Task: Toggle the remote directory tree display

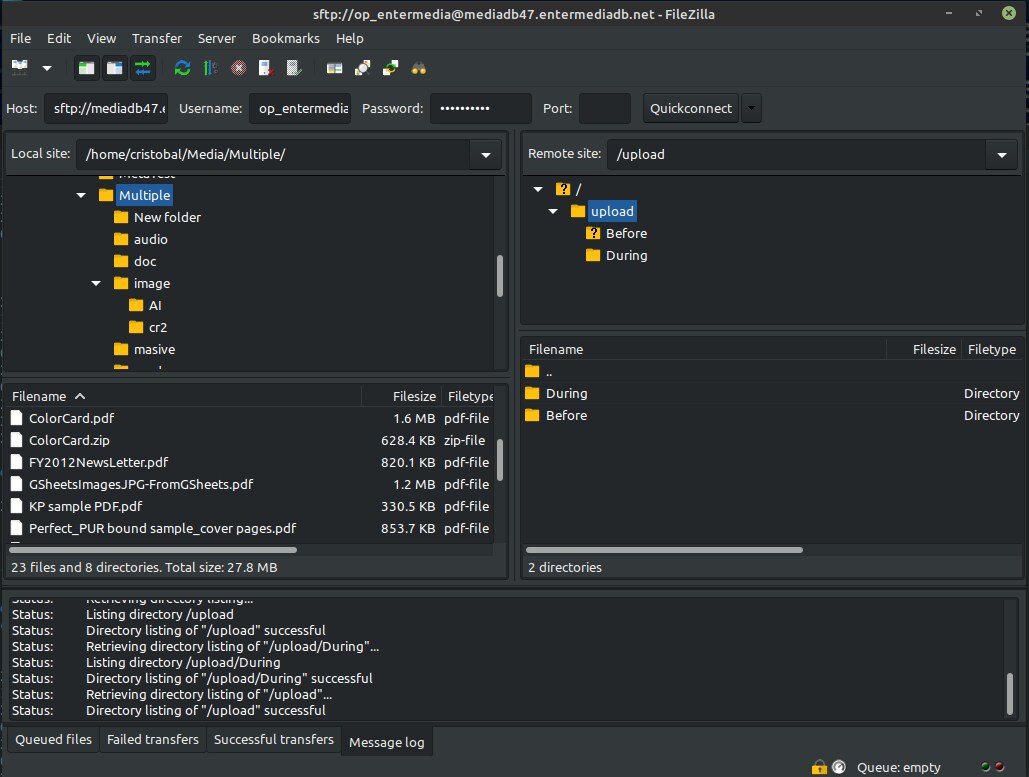Action: point(115,68)
